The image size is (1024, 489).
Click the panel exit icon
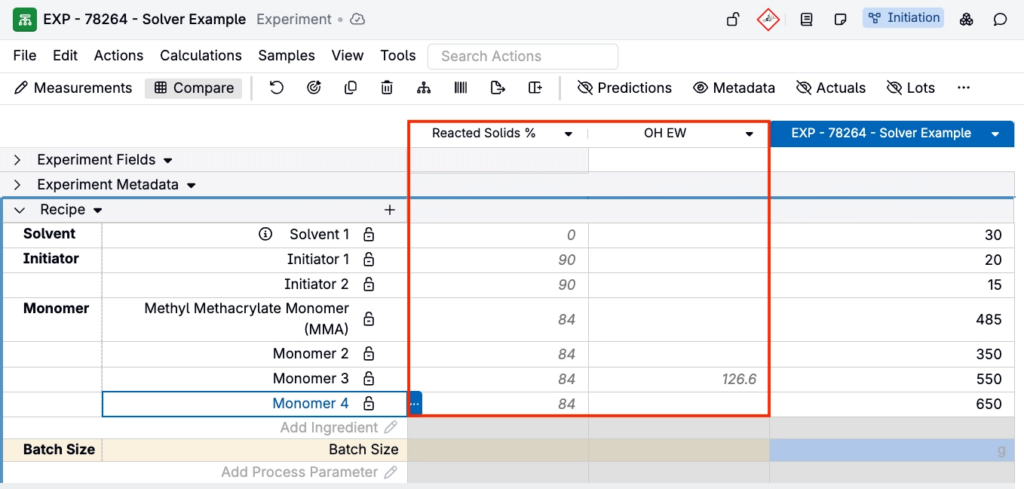(x=535, y=87)
